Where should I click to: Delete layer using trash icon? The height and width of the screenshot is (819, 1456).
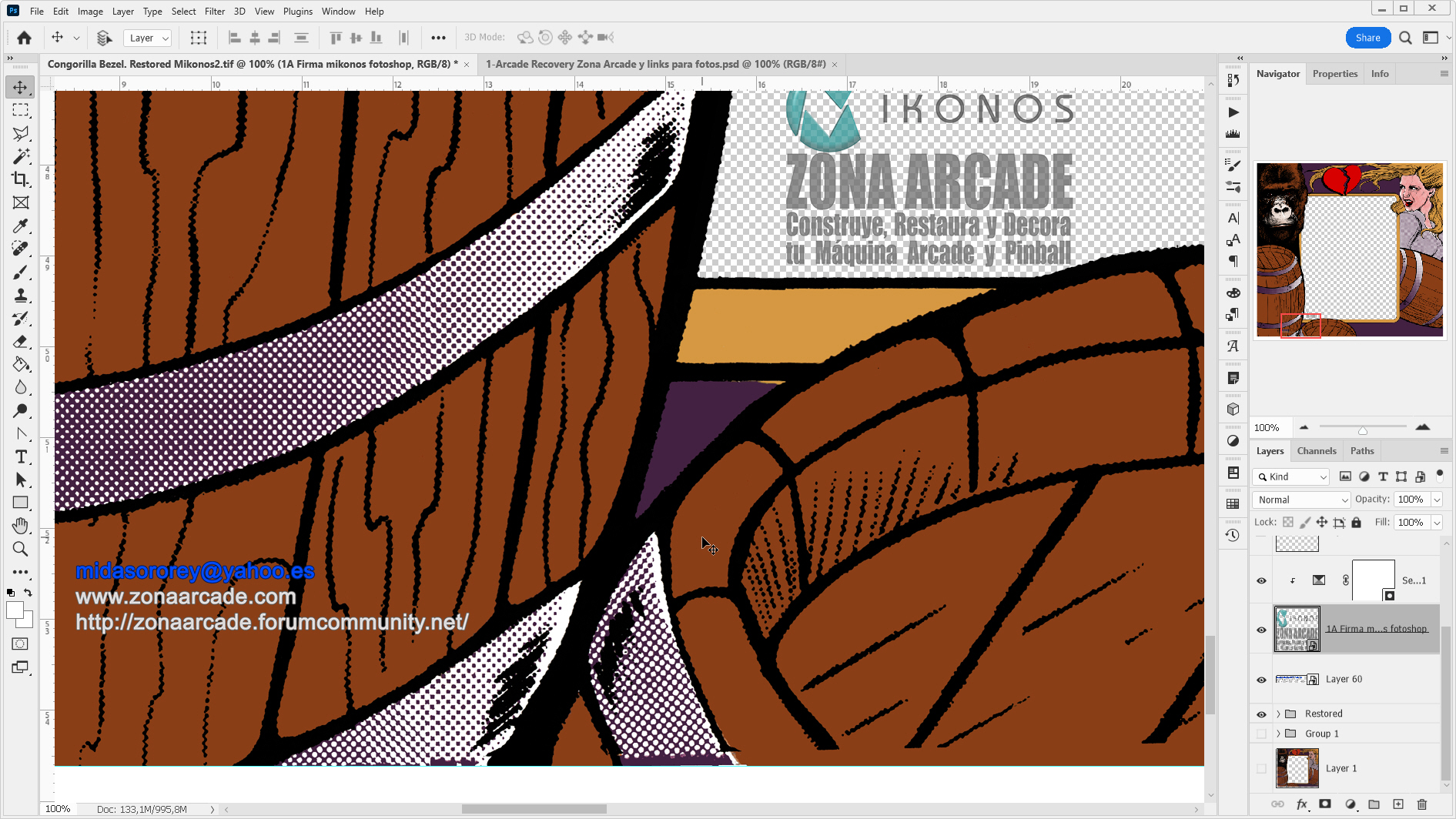(1421, 804)
